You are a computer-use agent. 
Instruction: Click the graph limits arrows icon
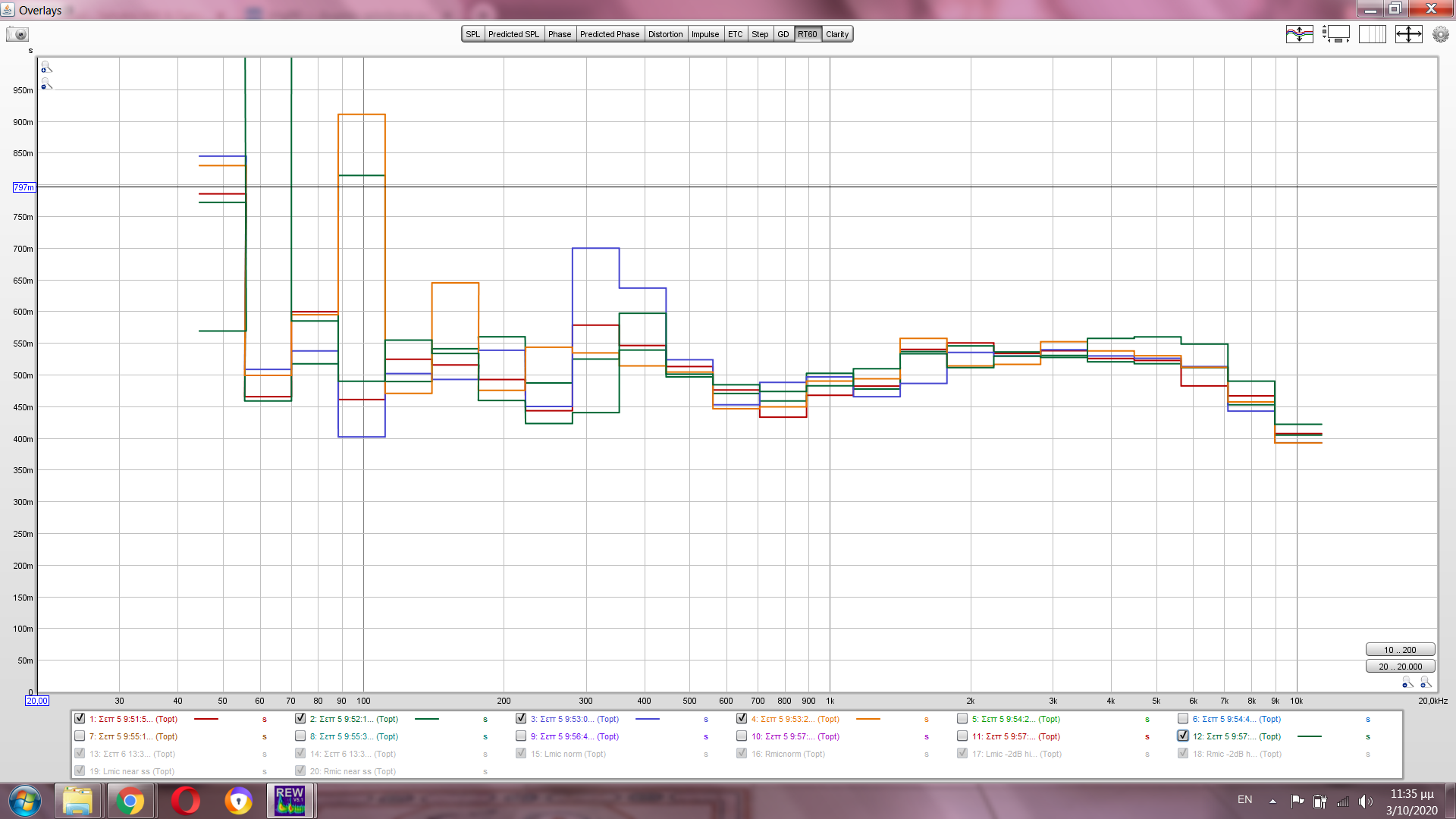point(1408,34)
